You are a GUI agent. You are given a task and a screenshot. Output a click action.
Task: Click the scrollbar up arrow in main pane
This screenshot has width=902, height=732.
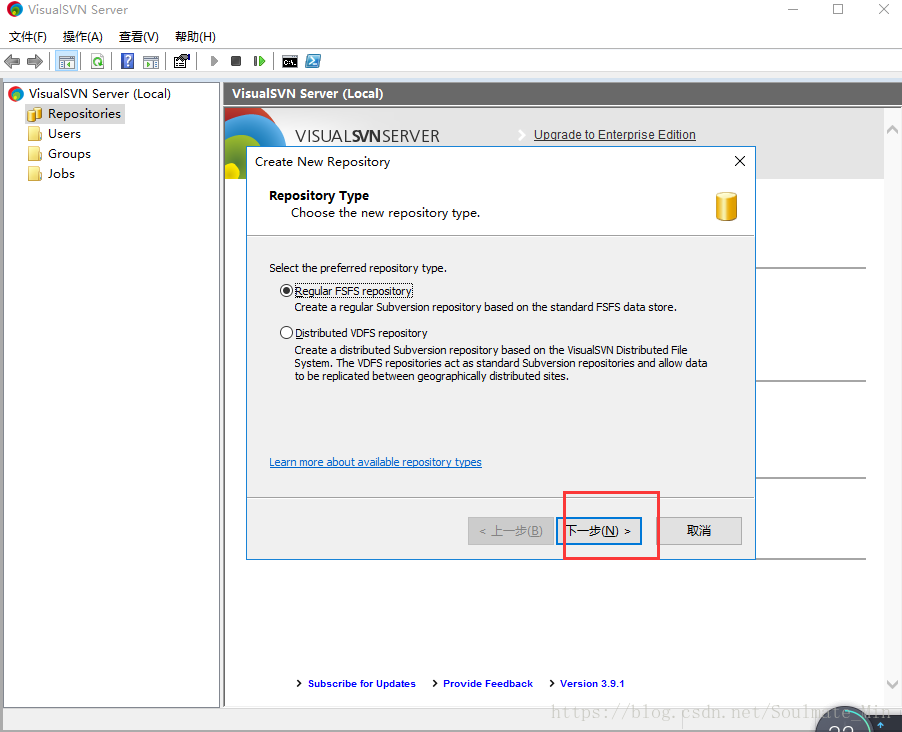point(892,129)
